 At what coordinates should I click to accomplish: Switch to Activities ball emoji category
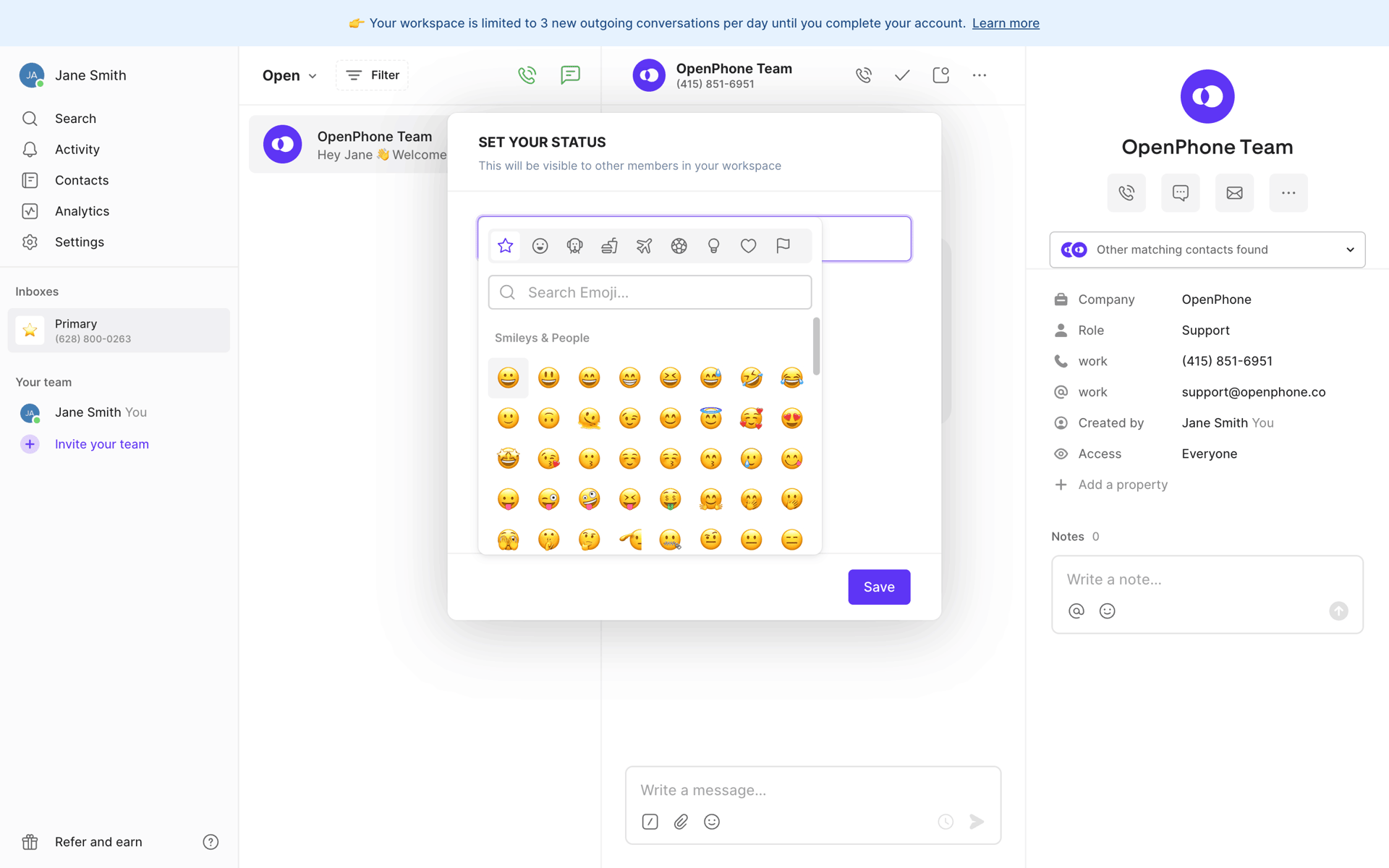coord(679,246)
